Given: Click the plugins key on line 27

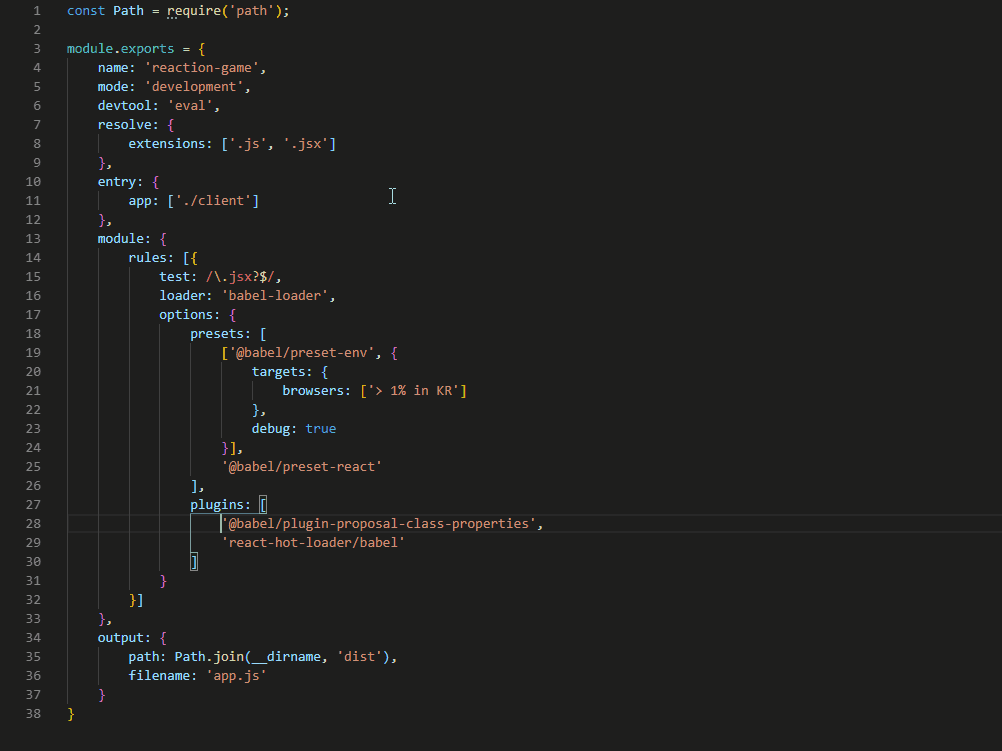Looking at the screenshot, I should click(217, 505).
